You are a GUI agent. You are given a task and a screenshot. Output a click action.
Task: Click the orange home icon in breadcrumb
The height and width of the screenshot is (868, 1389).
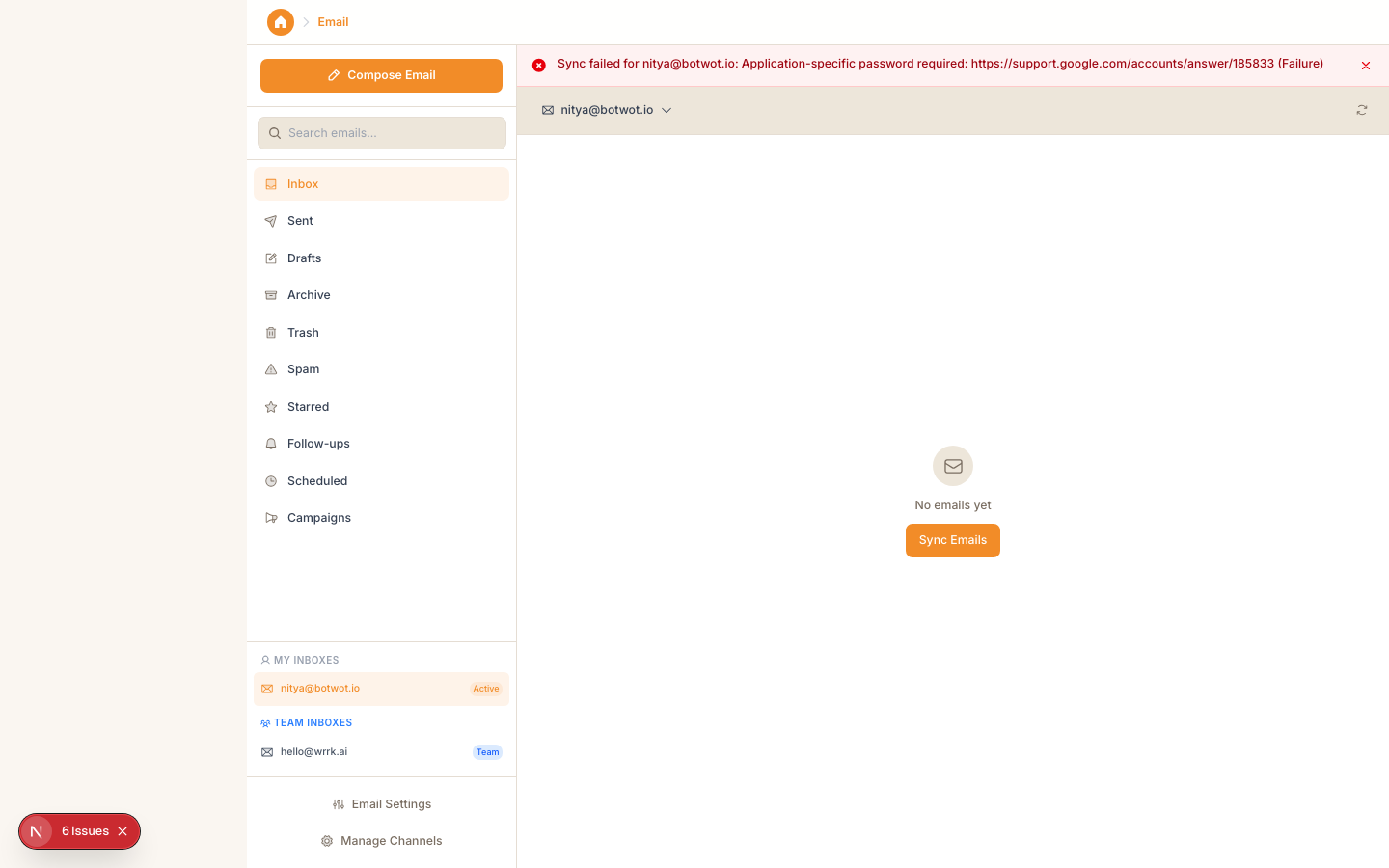[x=281, y=22]
